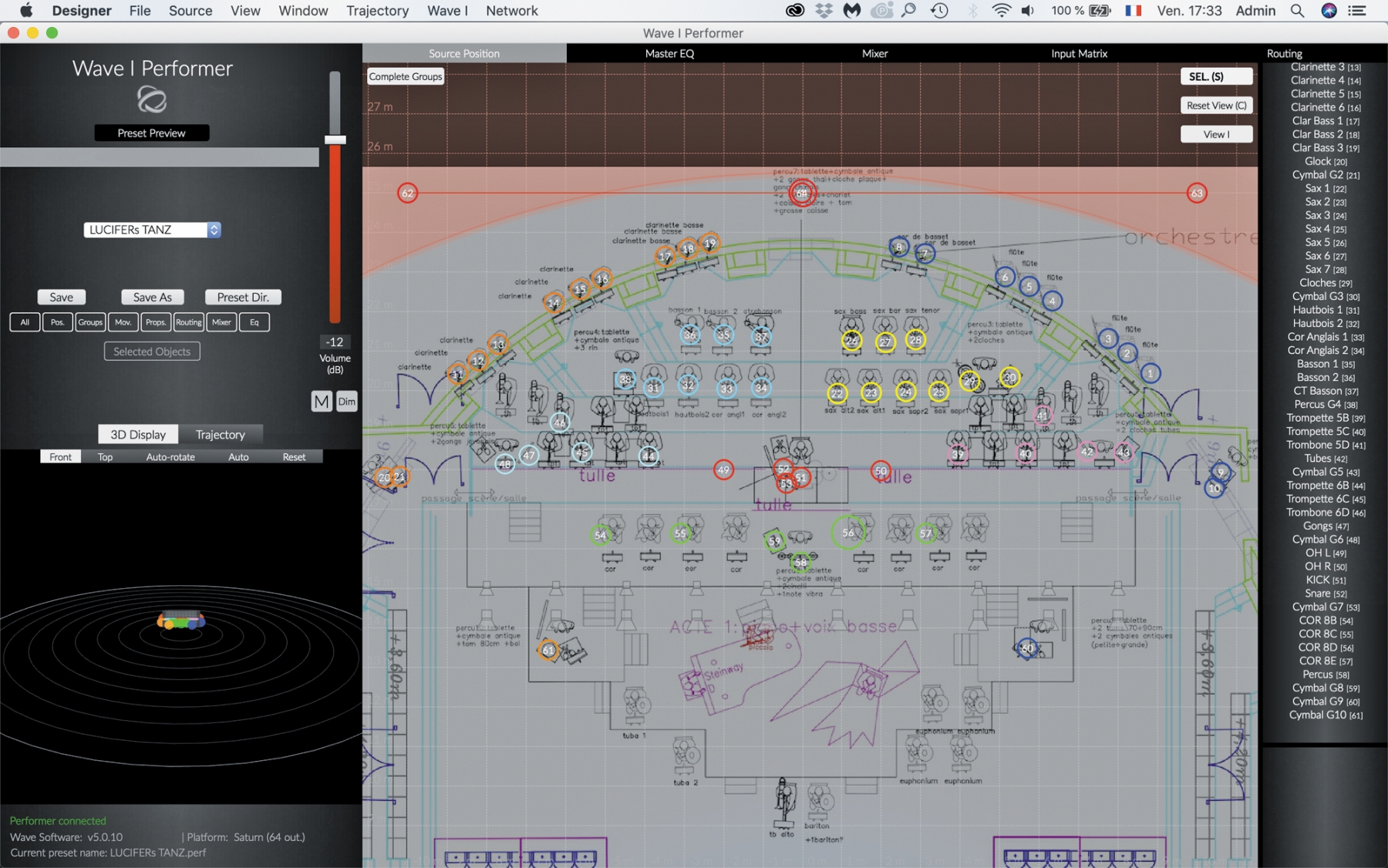The width and height of the screenshot is (1388, 868).
Task: Open the LUCIFERs TANZ preset dropdown
Action: tap(152, 230)
